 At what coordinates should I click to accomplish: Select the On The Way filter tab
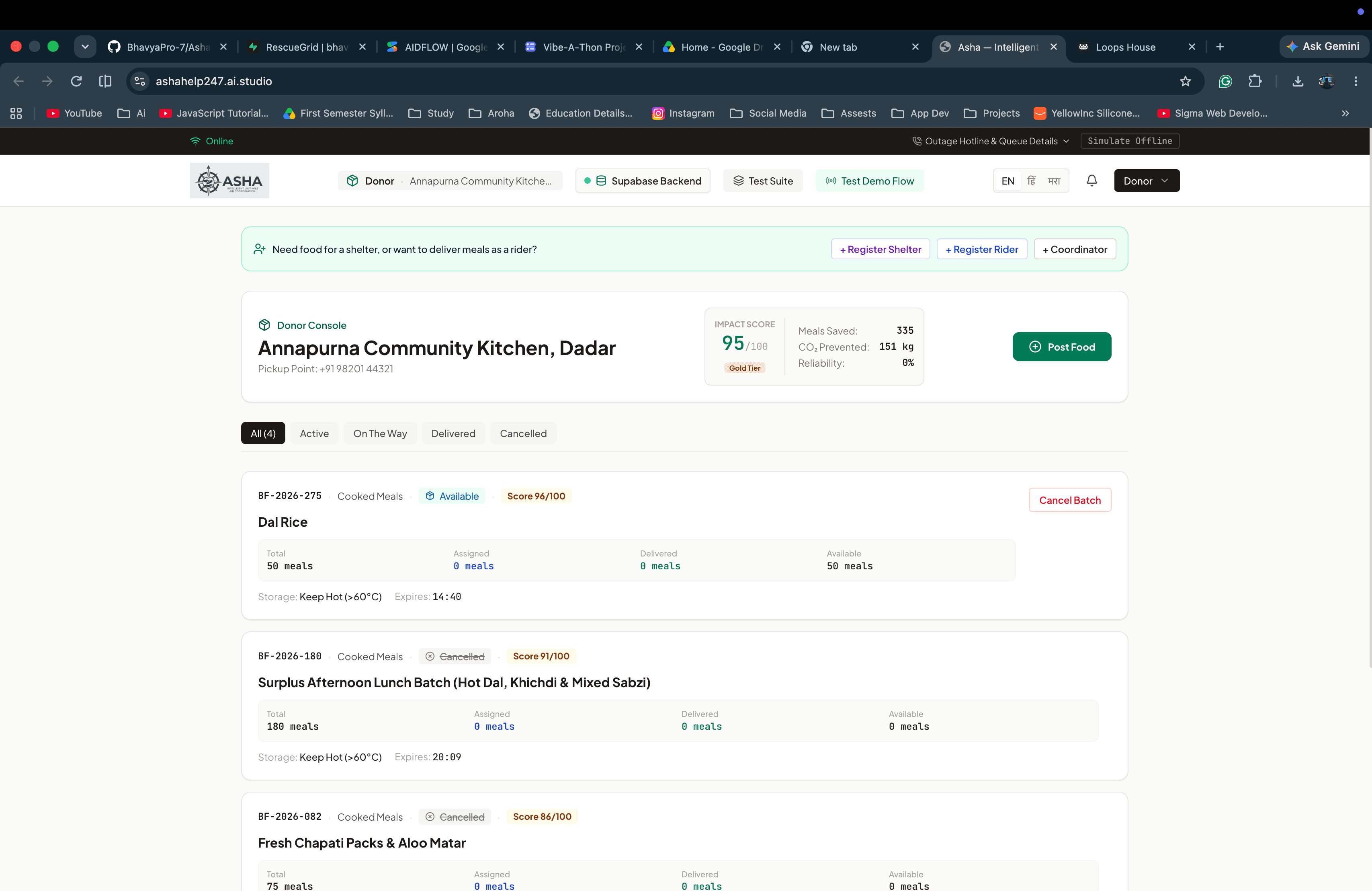[x=380, y=433]
